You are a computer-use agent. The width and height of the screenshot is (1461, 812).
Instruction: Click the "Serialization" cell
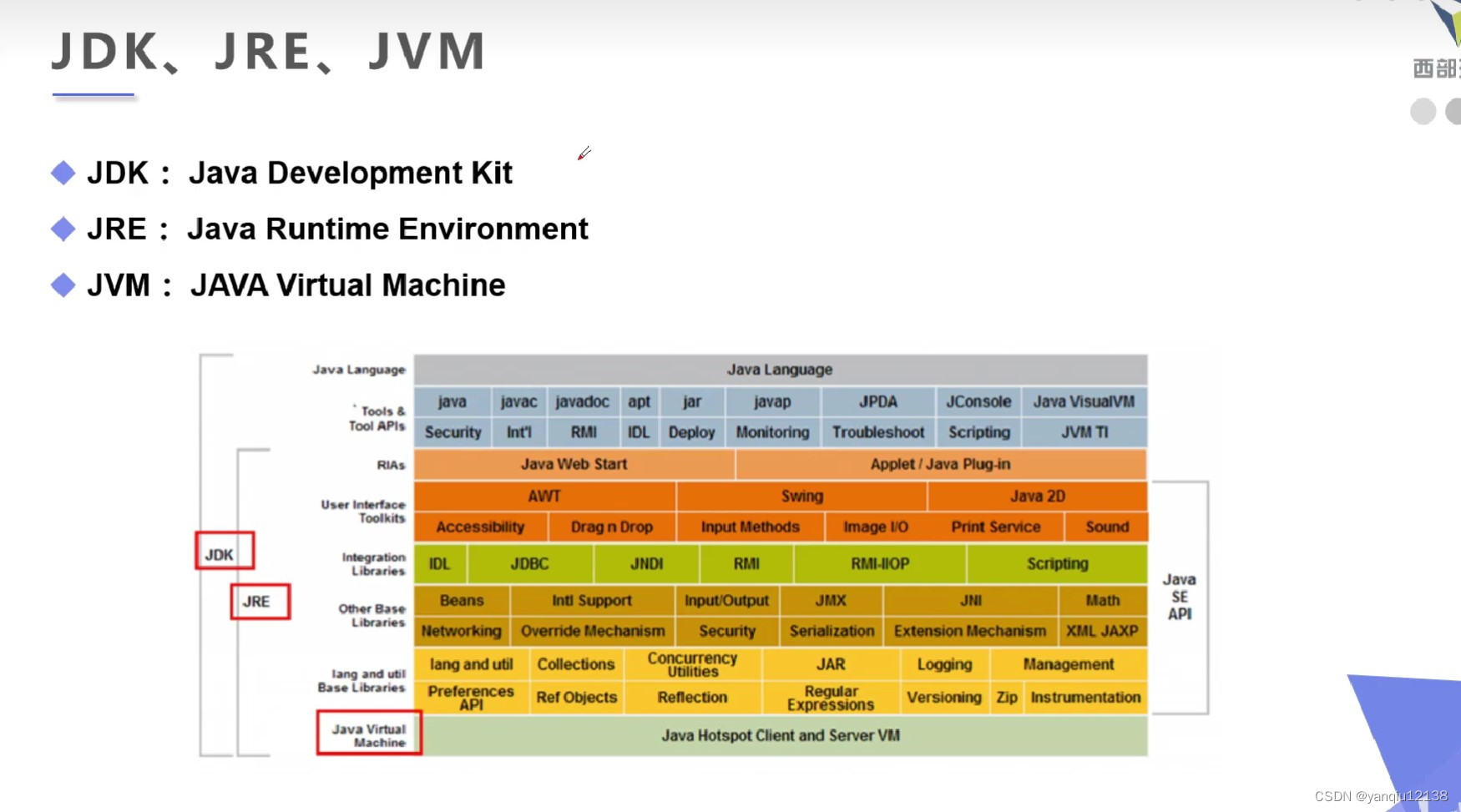tap(832, 631)
